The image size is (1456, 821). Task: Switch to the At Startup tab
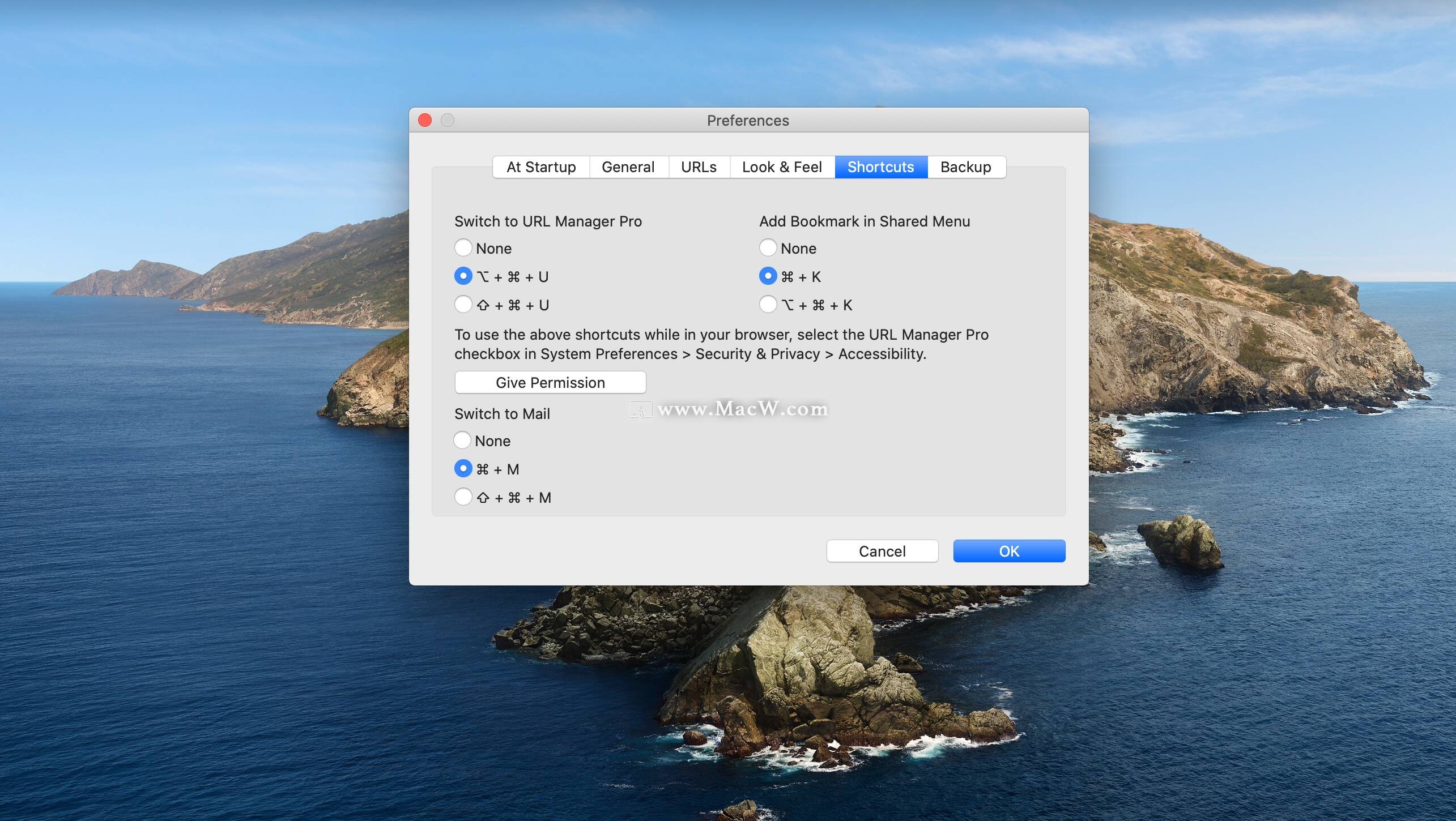pos(540,166)
